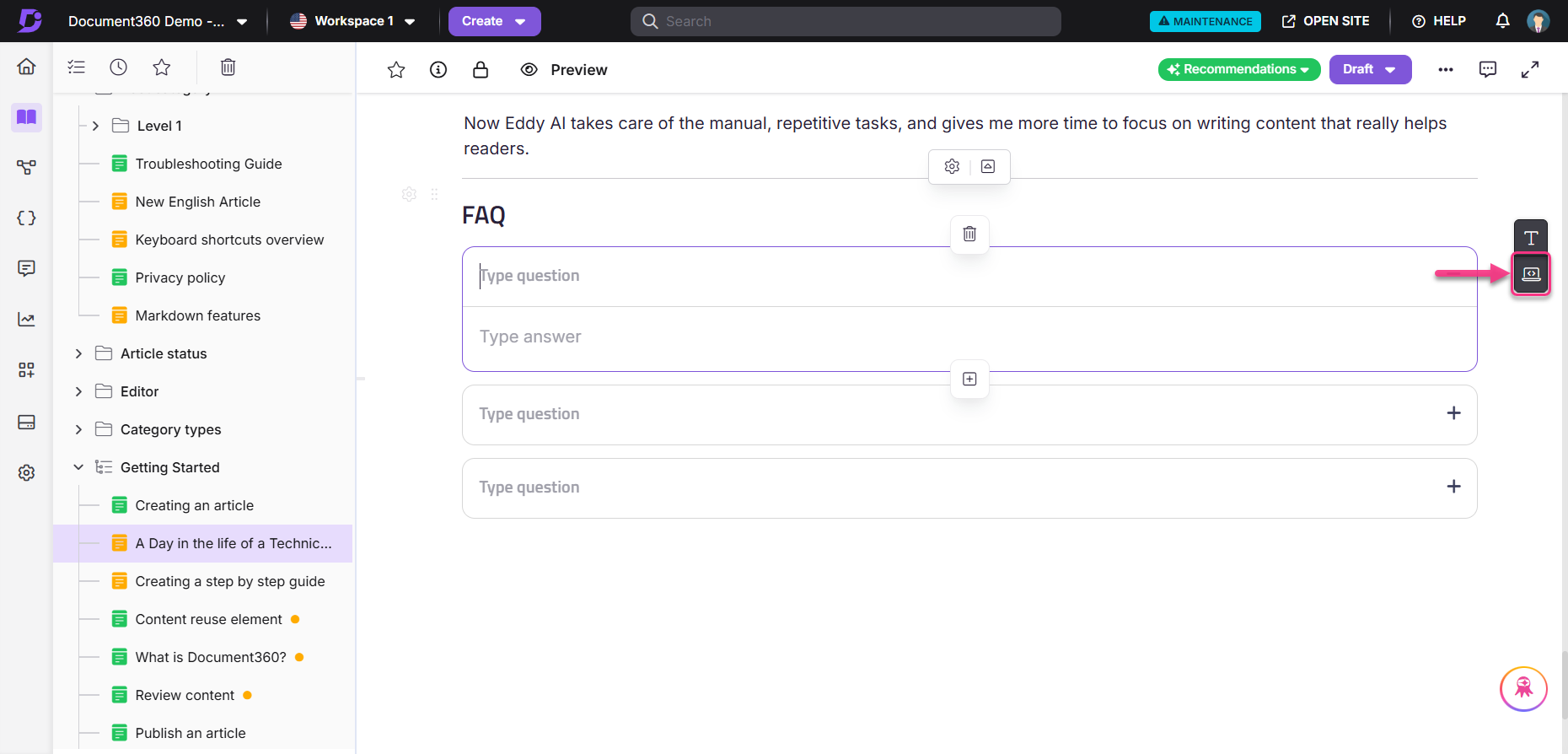Open notifications bell
1568x754 pixels.
tap(1502, 21)
